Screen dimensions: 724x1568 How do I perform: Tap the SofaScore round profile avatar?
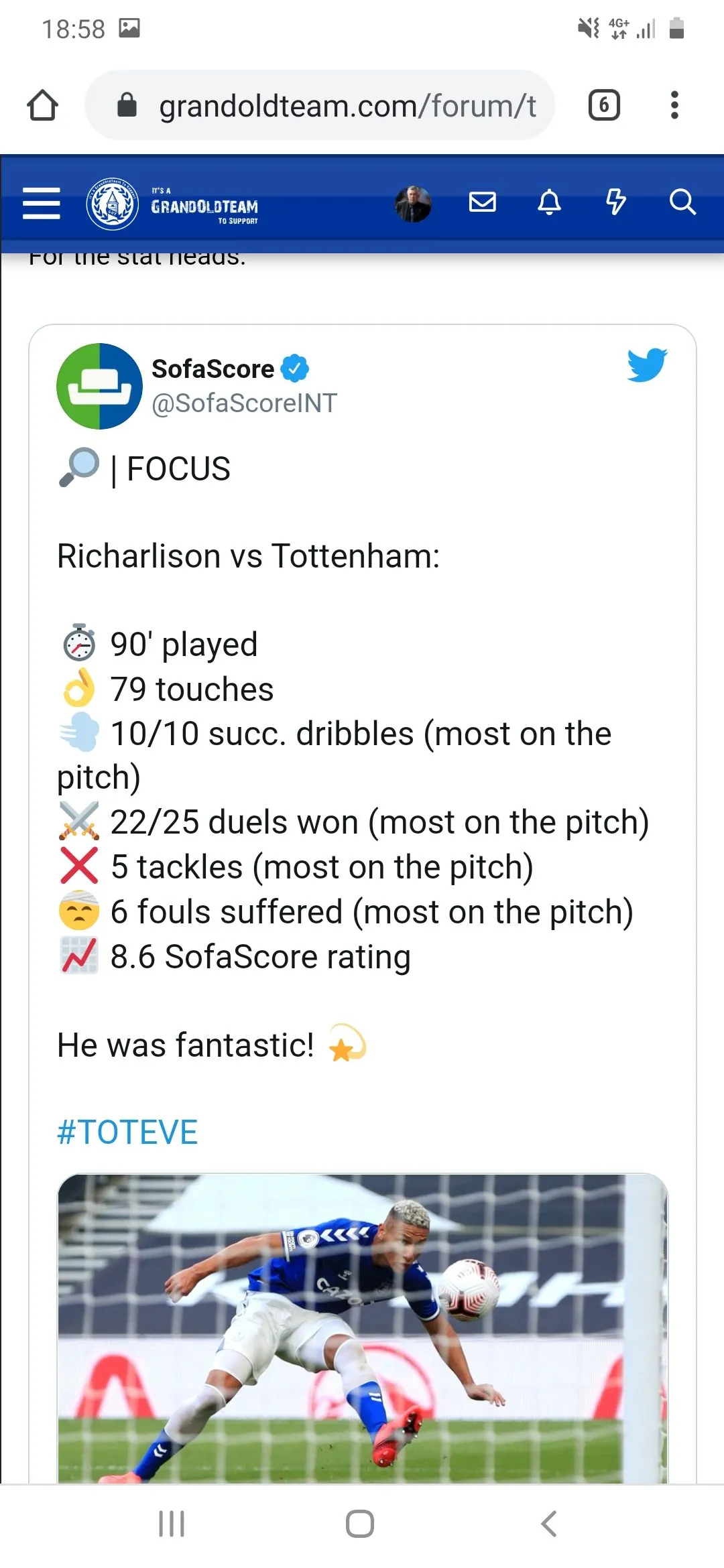[99, 386]
